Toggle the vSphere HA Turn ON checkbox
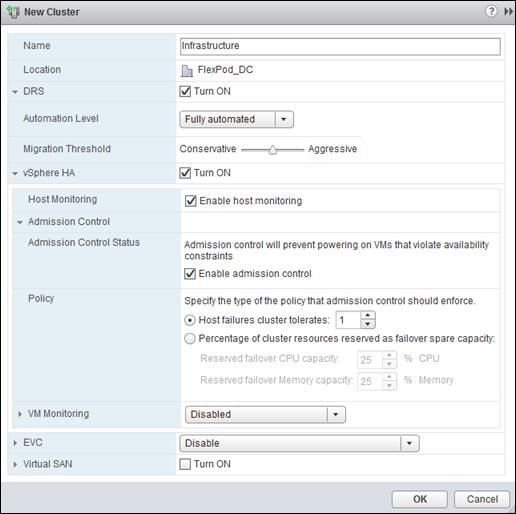This screenshot has width=516, height=514. (x=185, y=173)
